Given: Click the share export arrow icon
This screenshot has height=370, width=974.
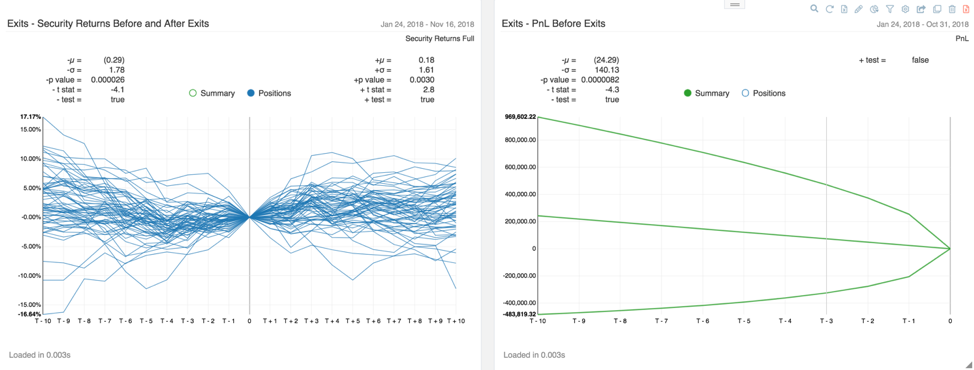Looking at the screenshot, I should pos(921,9).
